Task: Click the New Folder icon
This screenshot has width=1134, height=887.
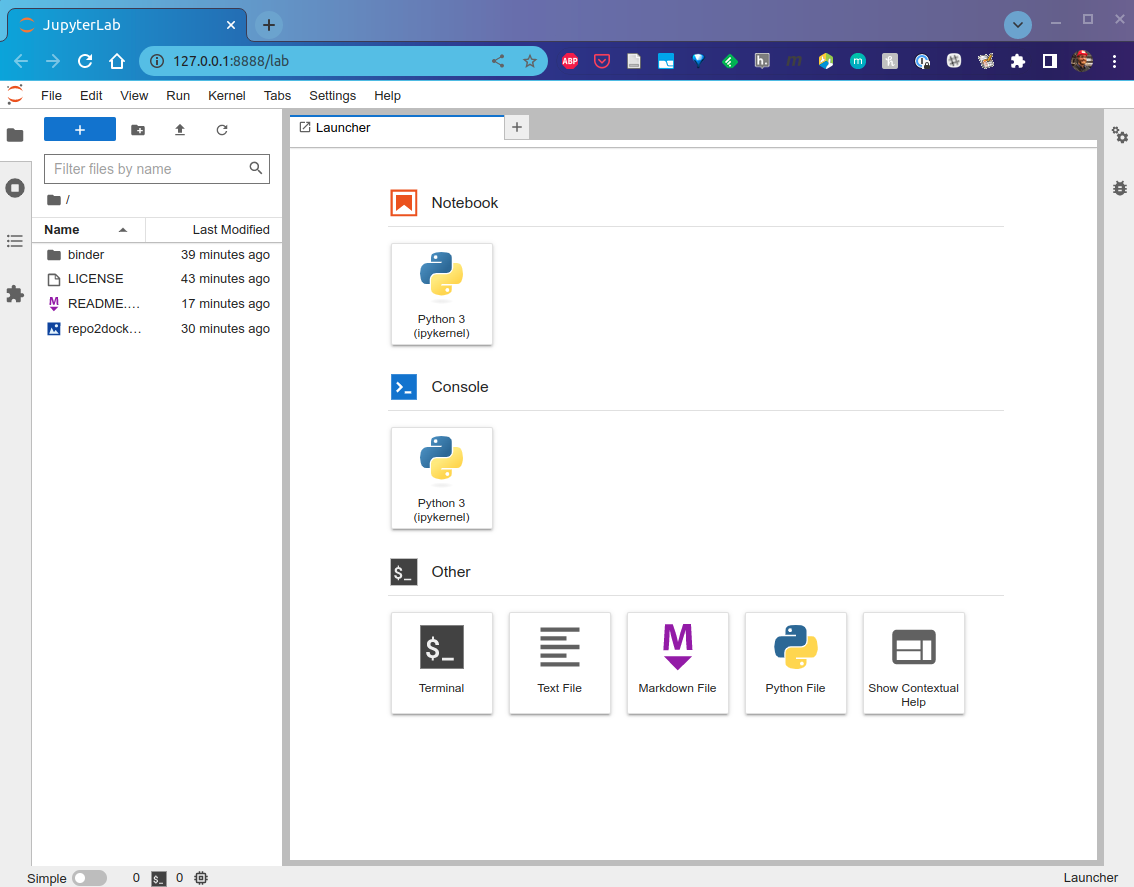Action: pos(137,130)
